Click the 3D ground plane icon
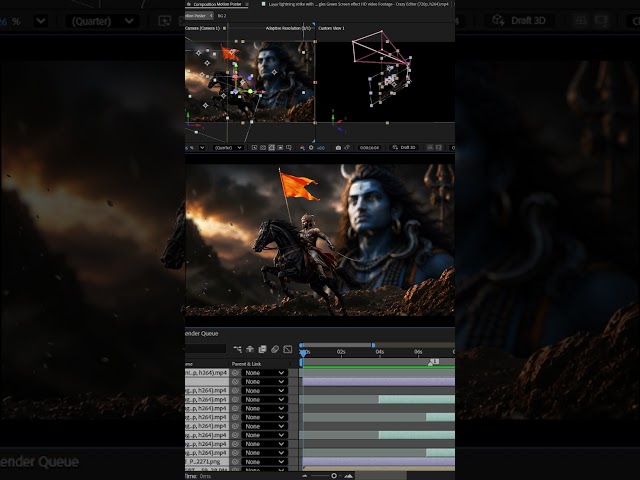Screen dimensions: 640x480 [430, 147]
